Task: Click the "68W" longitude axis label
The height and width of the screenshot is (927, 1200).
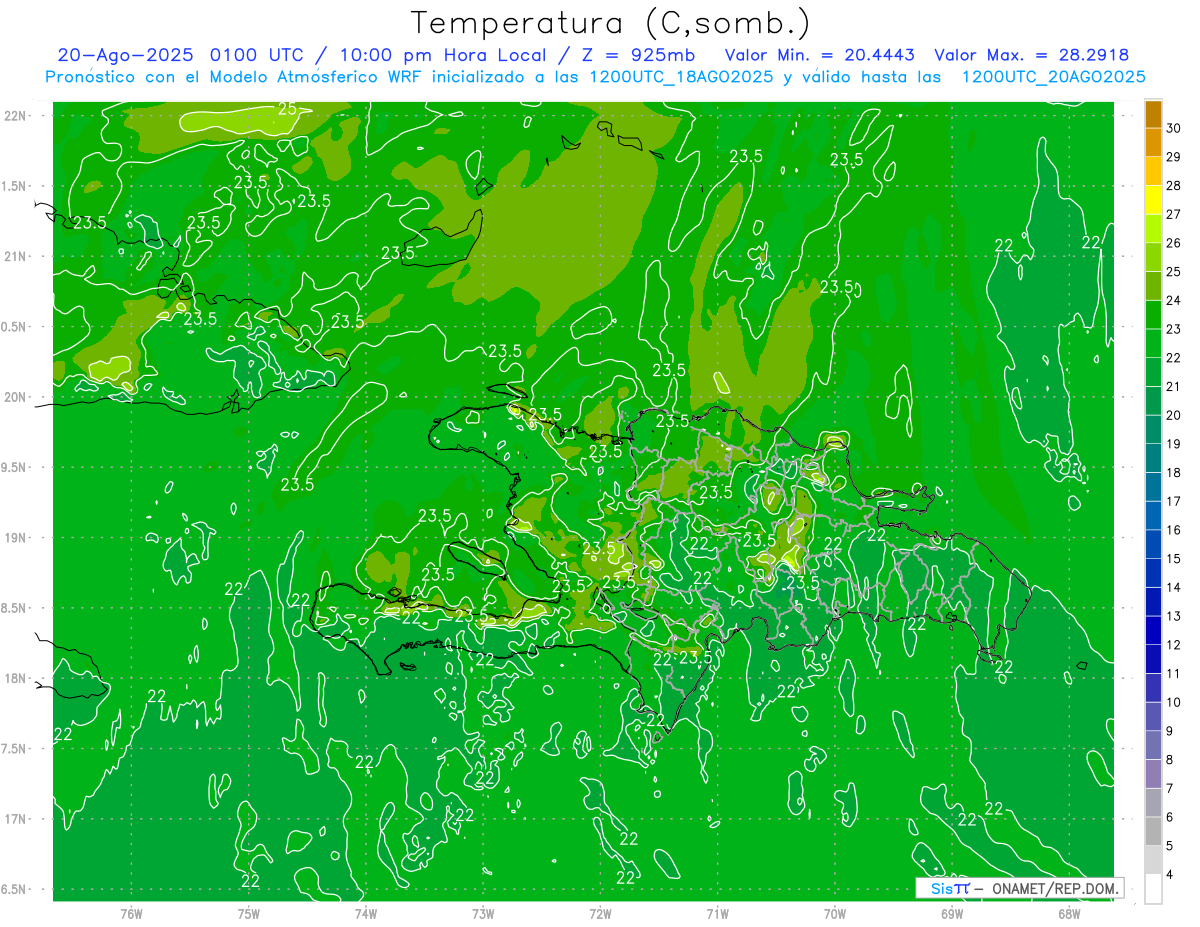Action: coord(1069,913)
